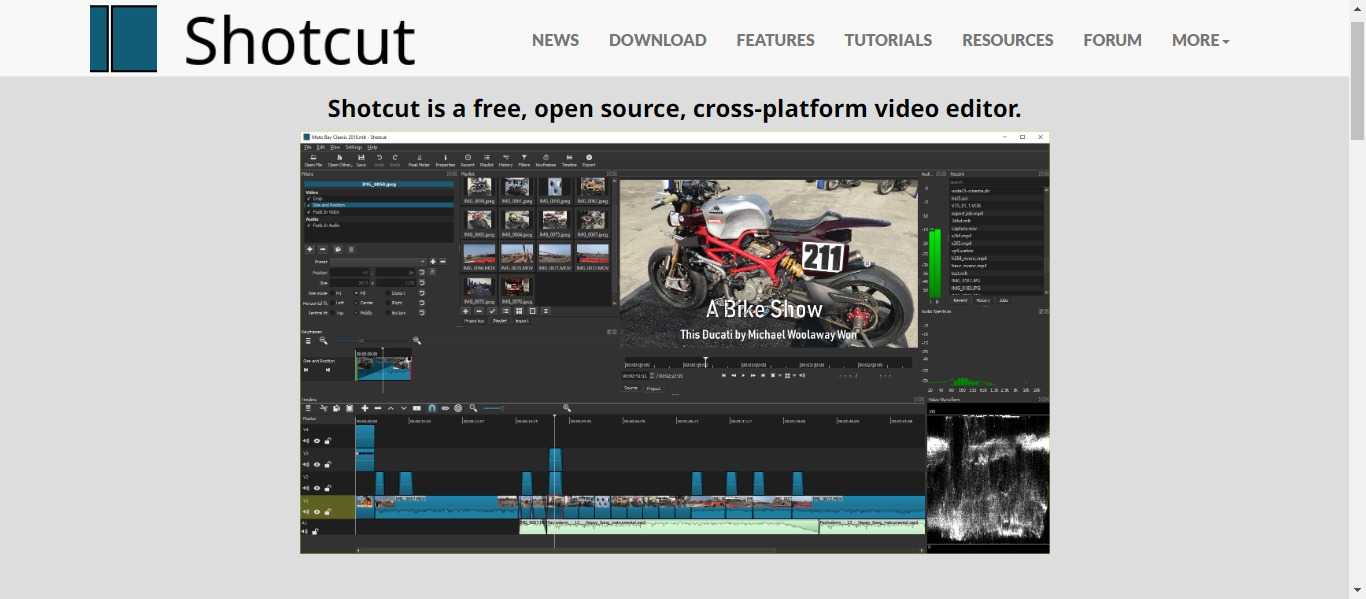This screenshot has height=599, width=1366.
Task: Click the Copy icon in the timeline toolbar
Action: click(x=337, y=408)
